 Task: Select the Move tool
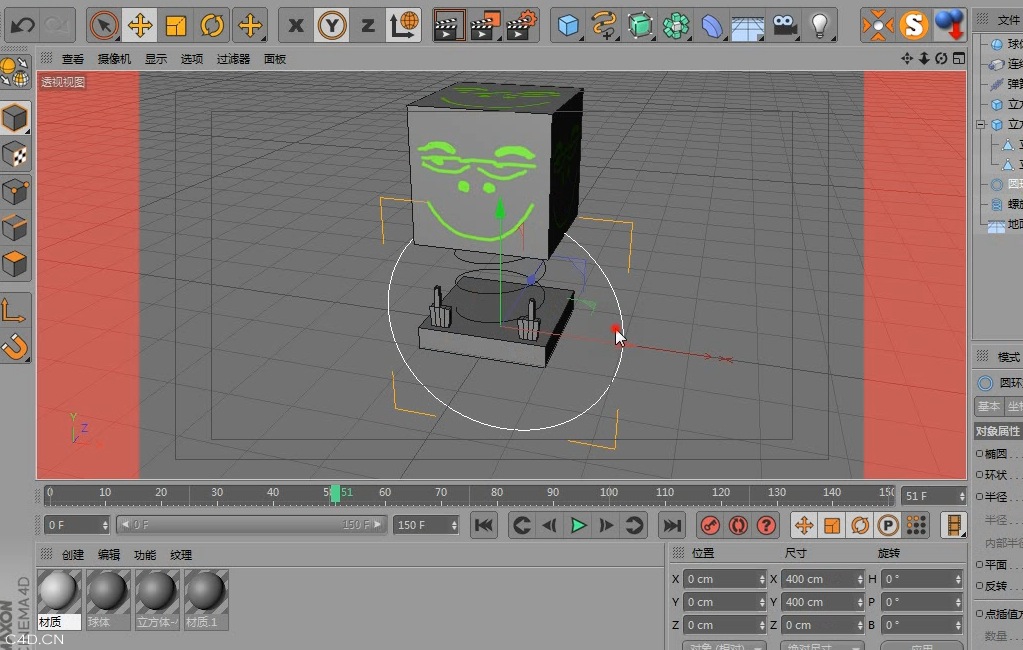[x=139, y=22]
